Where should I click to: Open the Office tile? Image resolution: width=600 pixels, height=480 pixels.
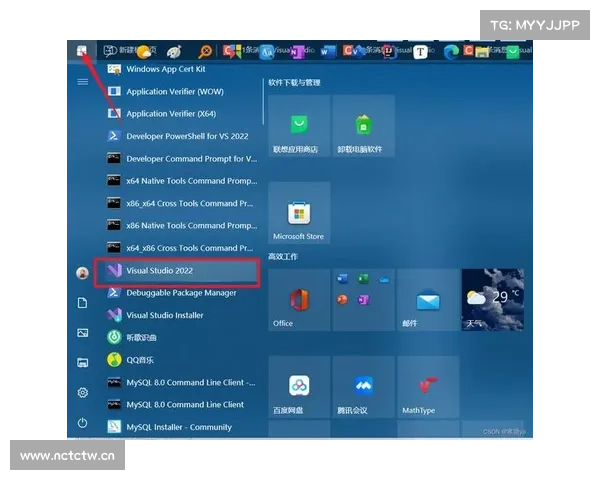pos(299,300)
